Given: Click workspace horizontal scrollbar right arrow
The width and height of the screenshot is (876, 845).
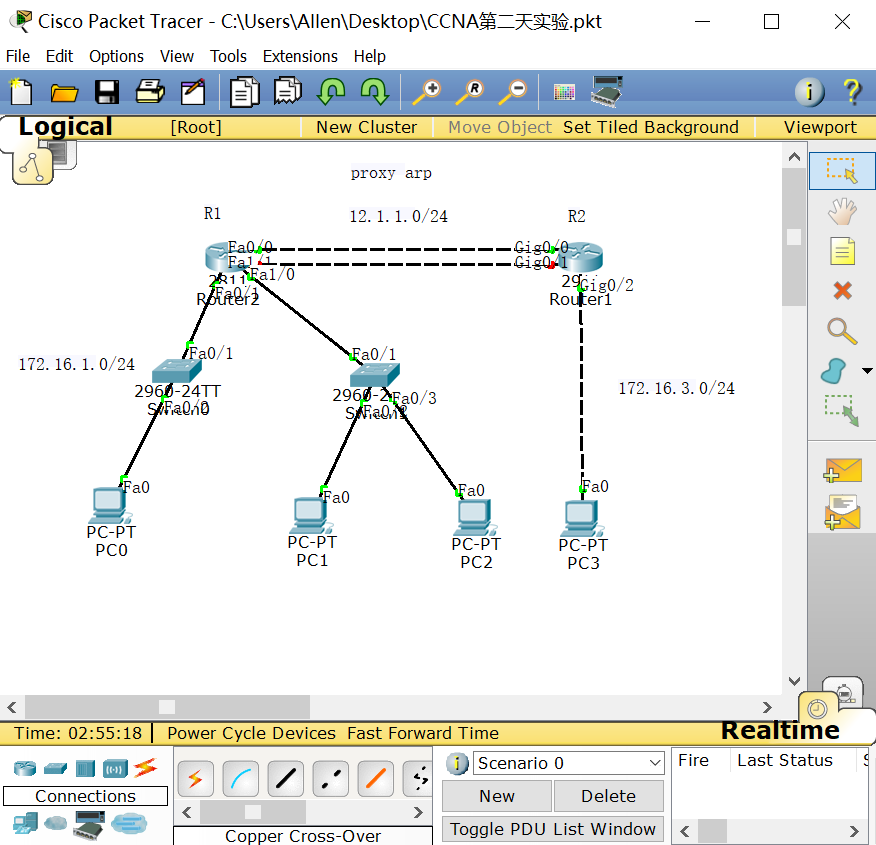Looking at the screenshot, I should 767,707.
